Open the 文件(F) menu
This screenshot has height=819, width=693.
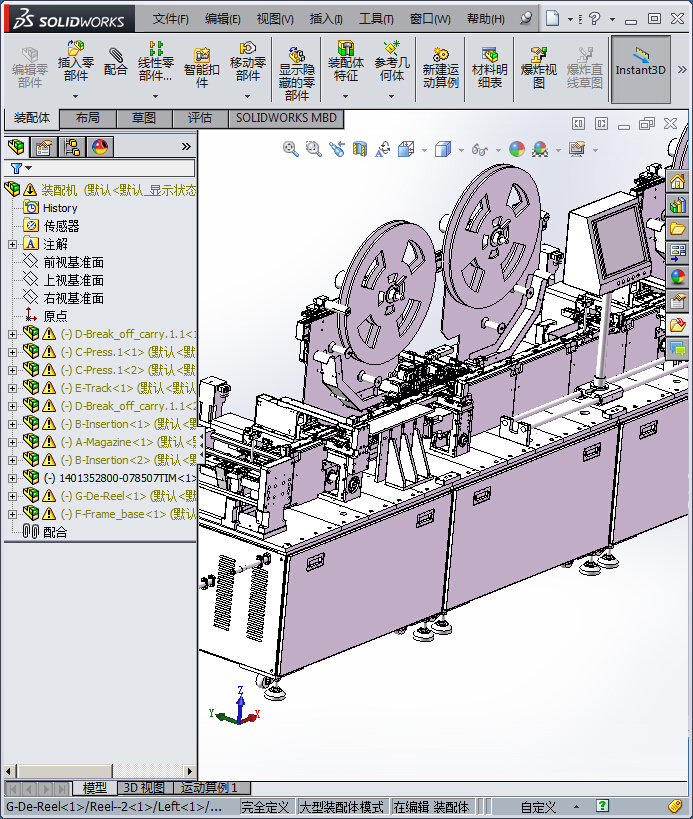170,19
